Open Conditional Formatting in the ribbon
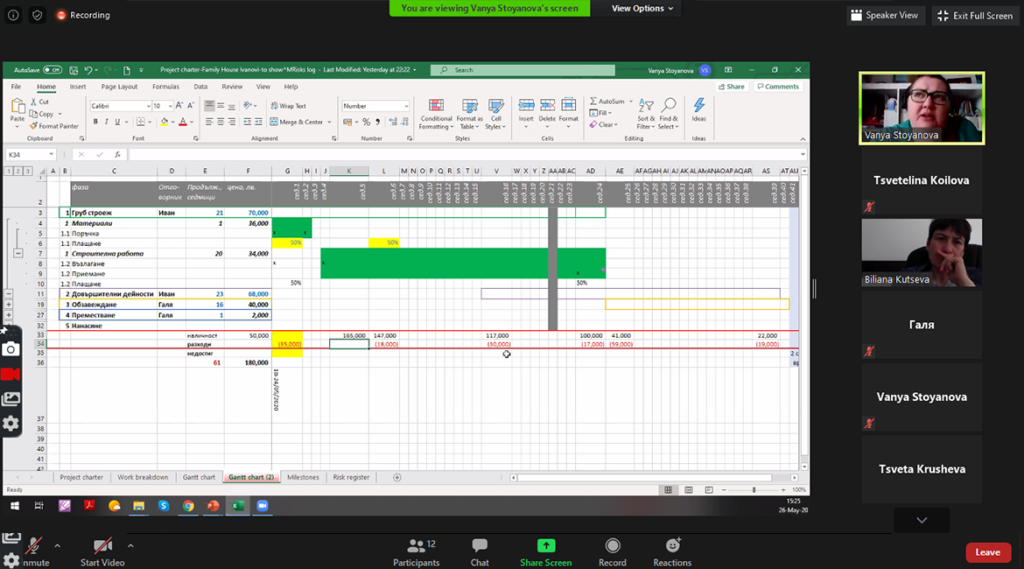Image resolution: width=1024 pixels, height=569 pixels. click(x=436, y=114)
